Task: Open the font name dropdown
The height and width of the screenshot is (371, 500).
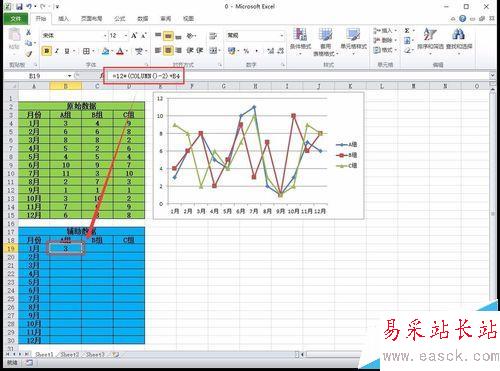Action: 105,35
